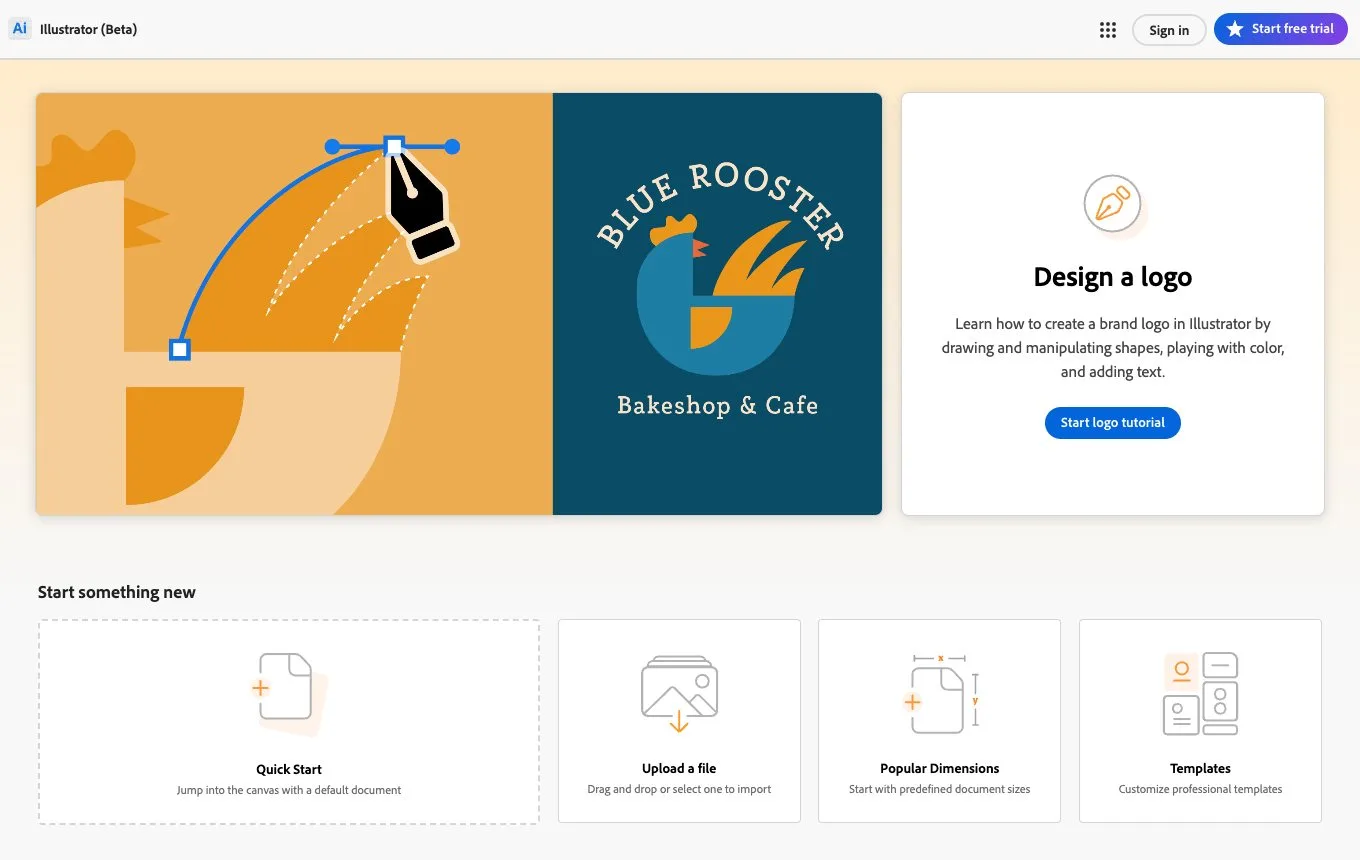Click the Start free trial button
The width and height of the screenshot is (1360, 860).
click(1280, 29)
